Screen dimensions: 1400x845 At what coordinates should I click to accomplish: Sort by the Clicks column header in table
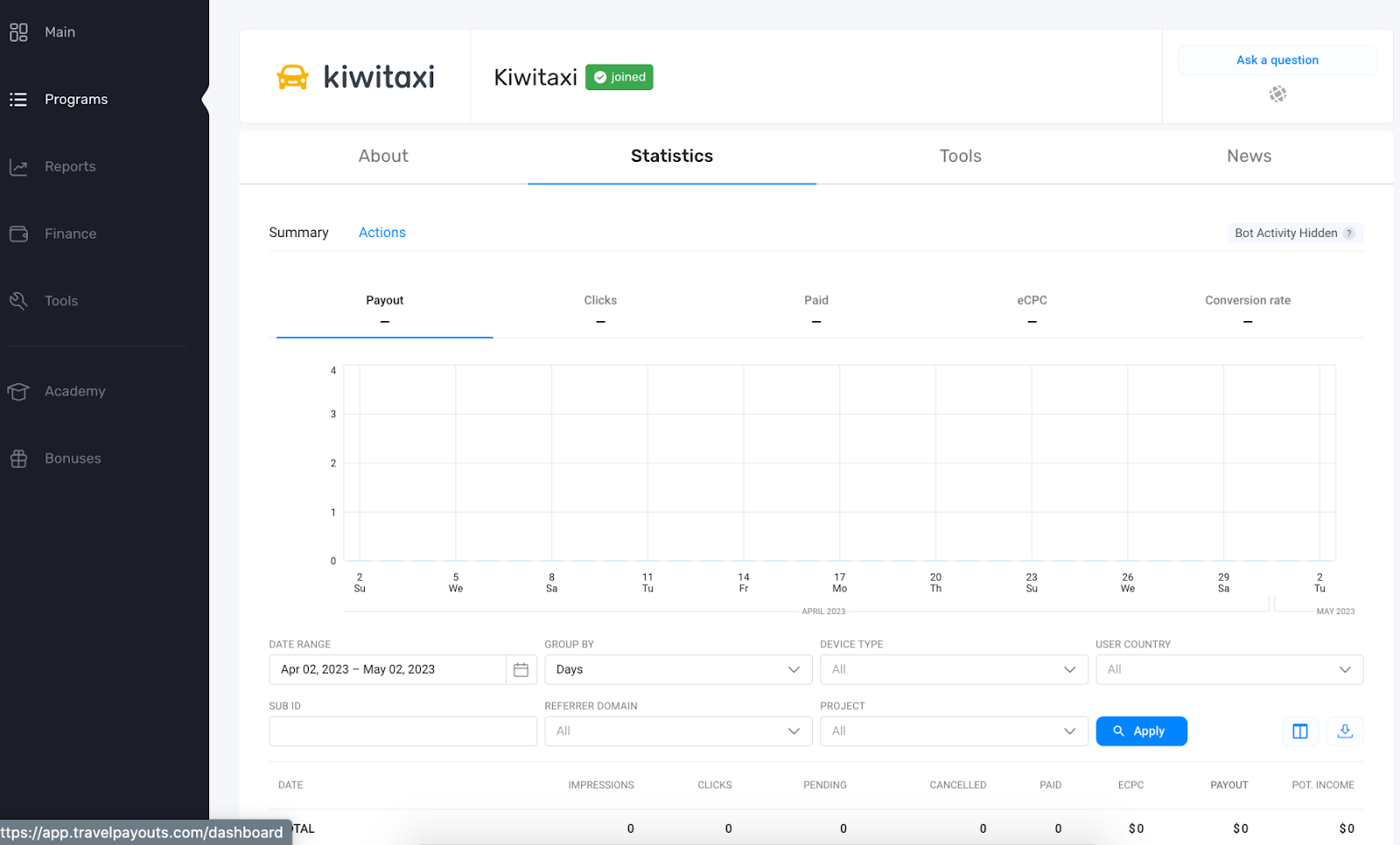click(x=714, y=786)
